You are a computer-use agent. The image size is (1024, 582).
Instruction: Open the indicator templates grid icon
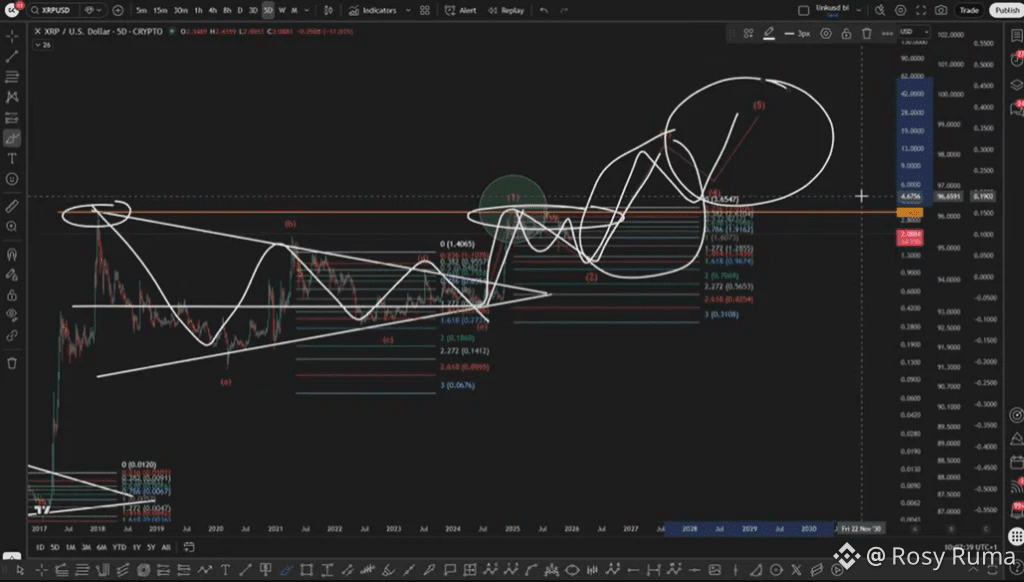click(x=425, y=10)
